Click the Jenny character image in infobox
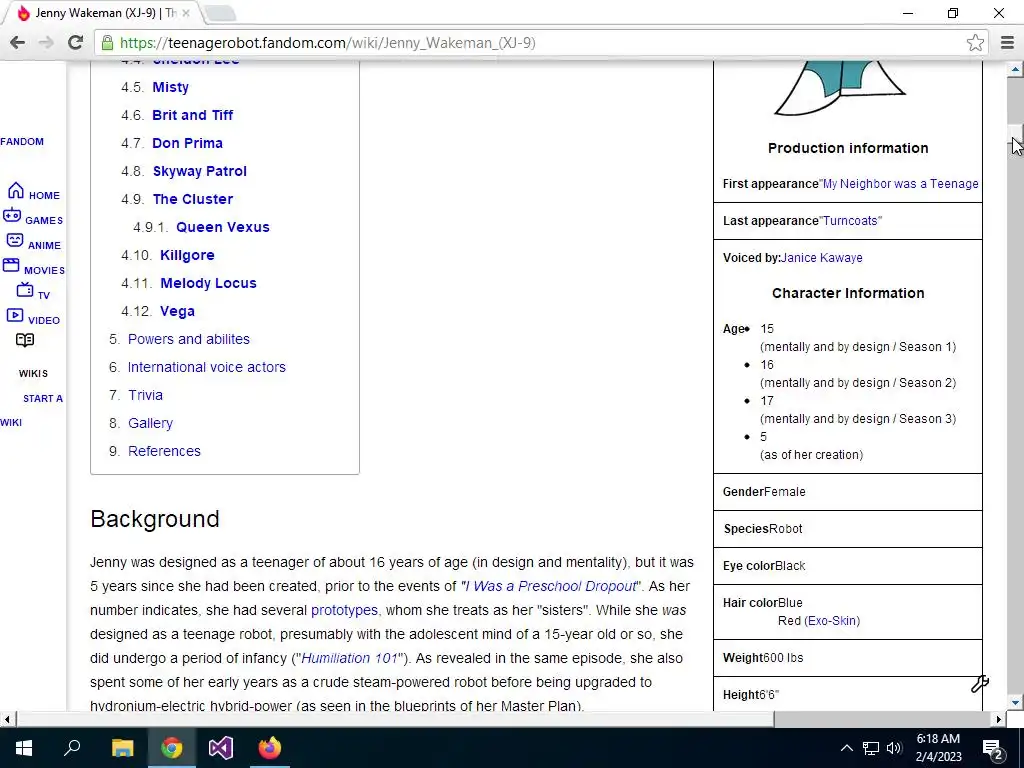The width and height of the screenshot is (1024, 768). [840, 88]
